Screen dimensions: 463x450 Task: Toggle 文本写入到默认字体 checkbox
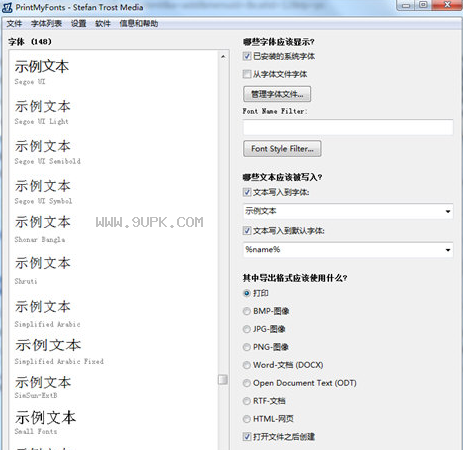point(247,230)
